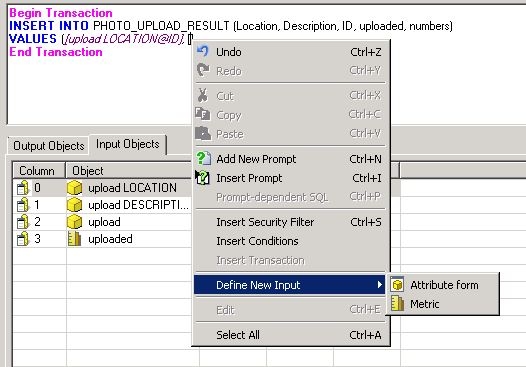Select the 'upload LOCATION' row text

(133, 188)
